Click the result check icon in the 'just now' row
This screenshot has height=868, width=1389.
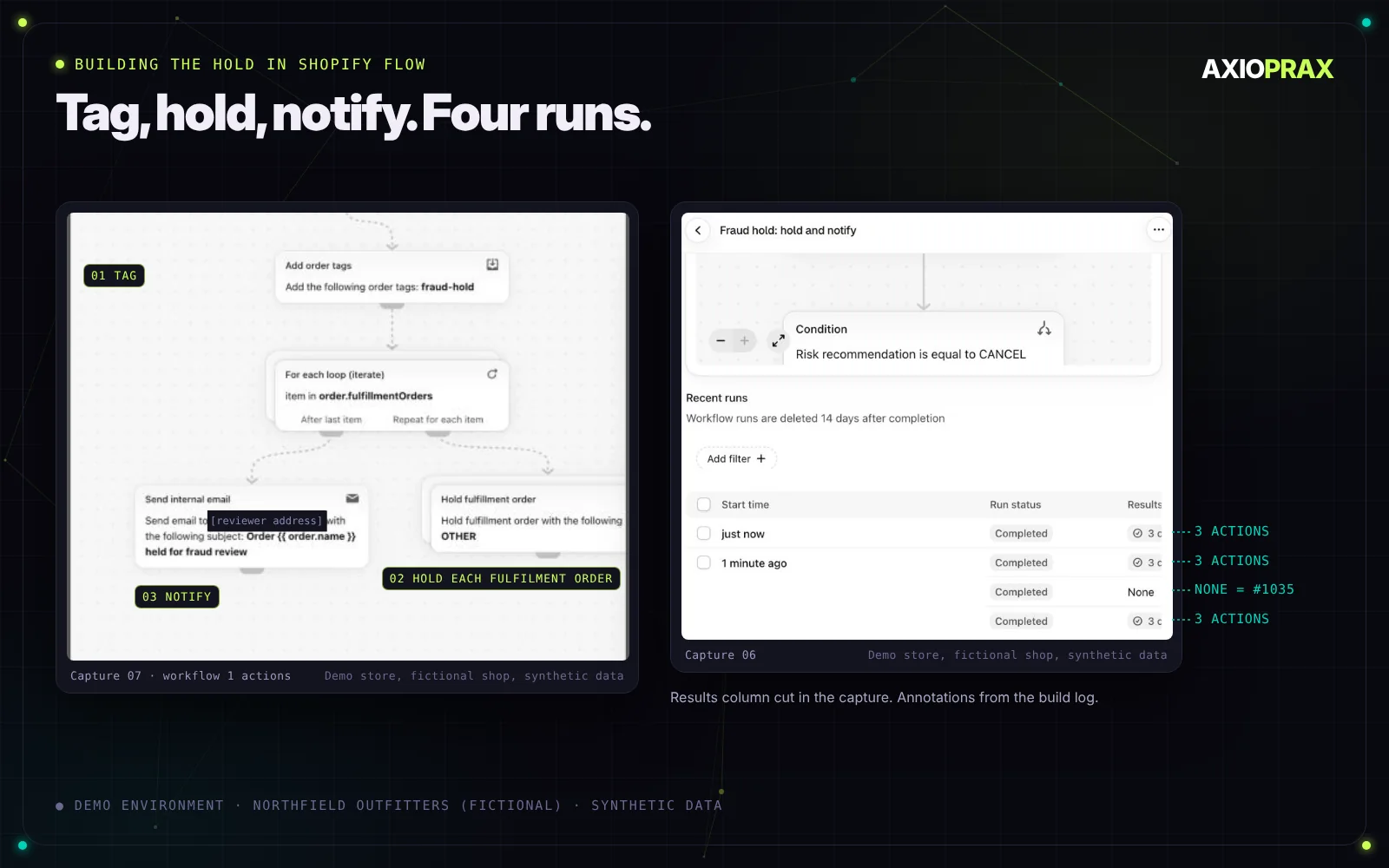coord(1137,534)
